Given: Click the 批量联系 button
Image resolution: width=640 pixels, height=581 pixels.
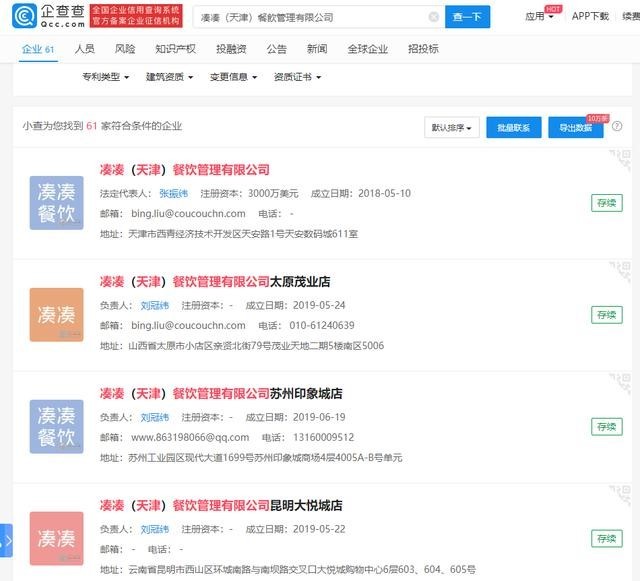Looking at the screenshot, I should pos(513,127).
